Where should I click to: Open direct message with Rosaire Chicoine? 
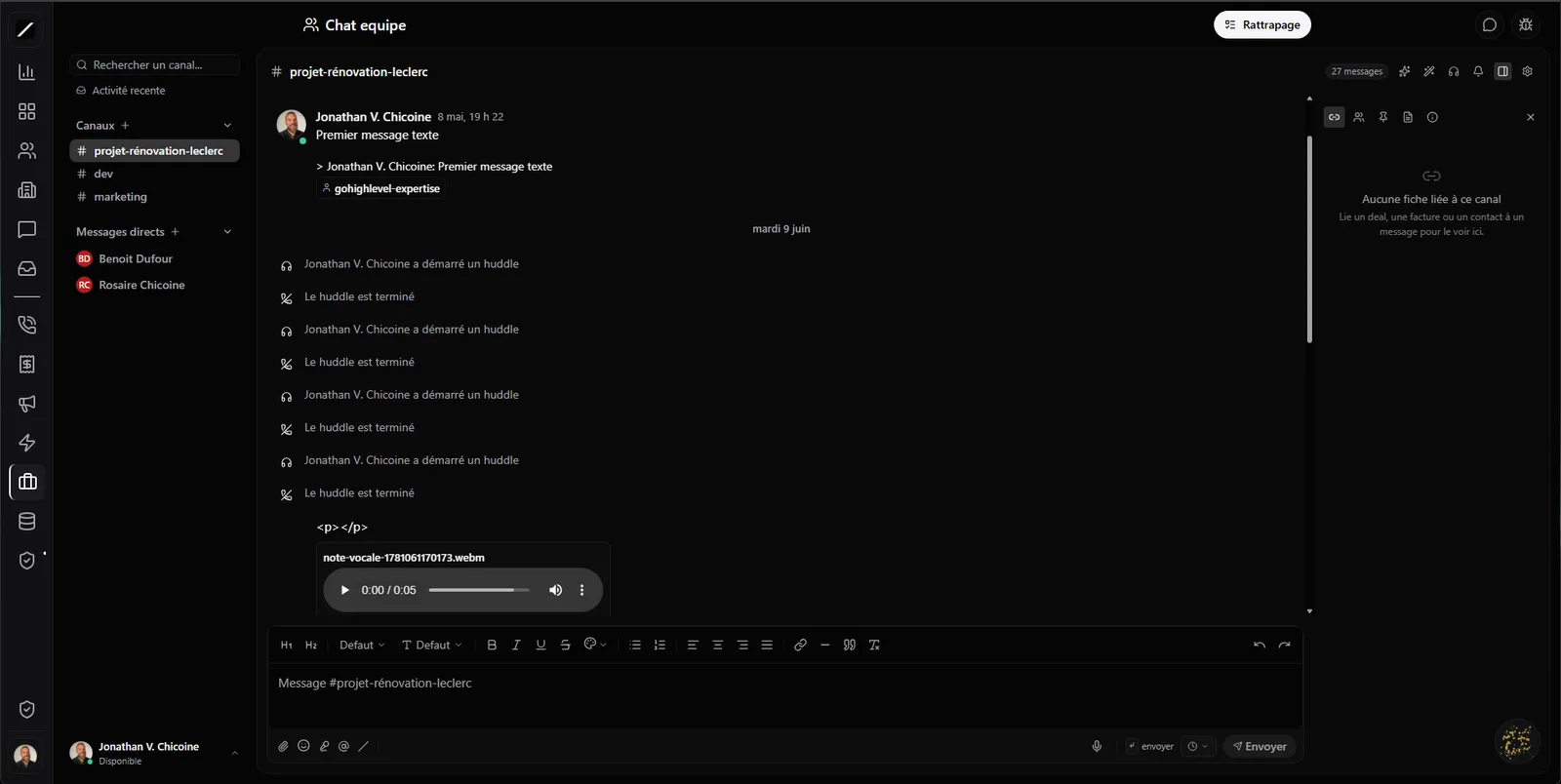click(x=155, y=285)
